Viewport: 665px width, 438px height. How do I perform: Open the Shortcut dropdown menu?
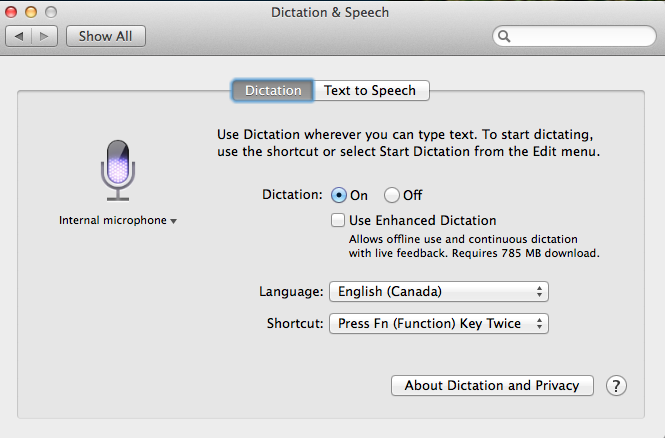439,324
